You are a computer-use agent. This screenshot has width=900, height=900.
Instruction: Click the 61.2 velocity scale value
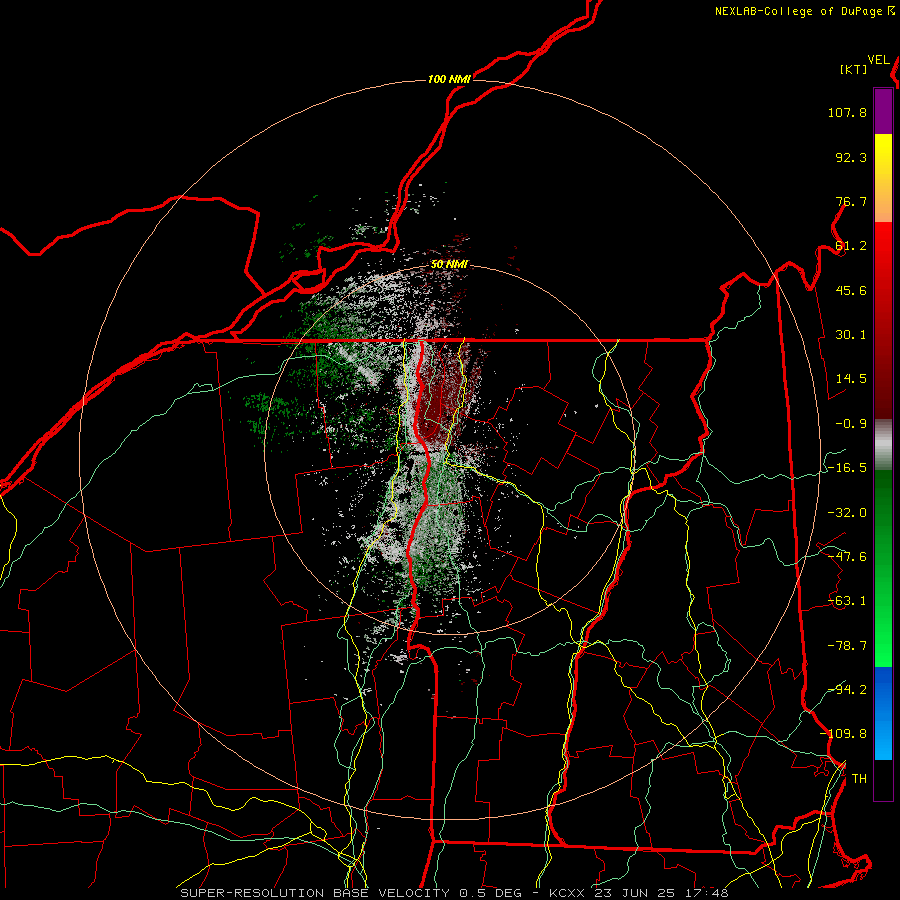point(851,246)
